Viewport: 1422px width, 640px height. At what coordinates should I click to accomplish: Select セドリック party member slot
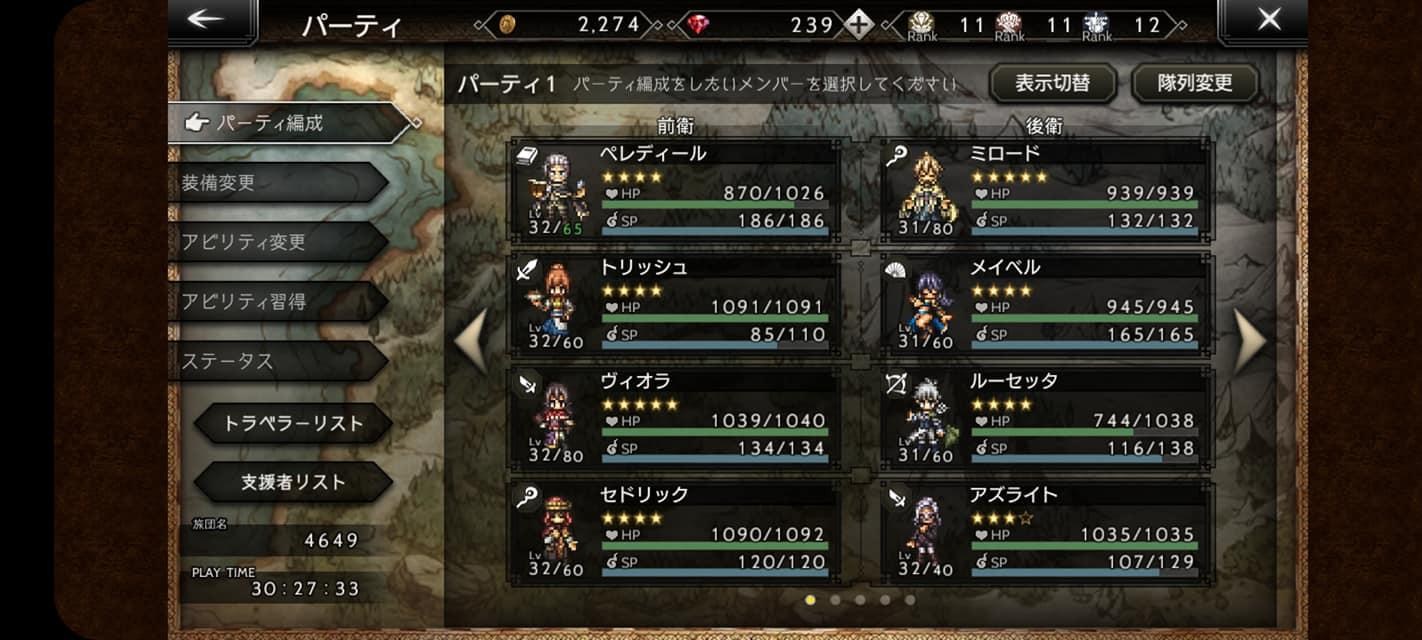point(675,532)
